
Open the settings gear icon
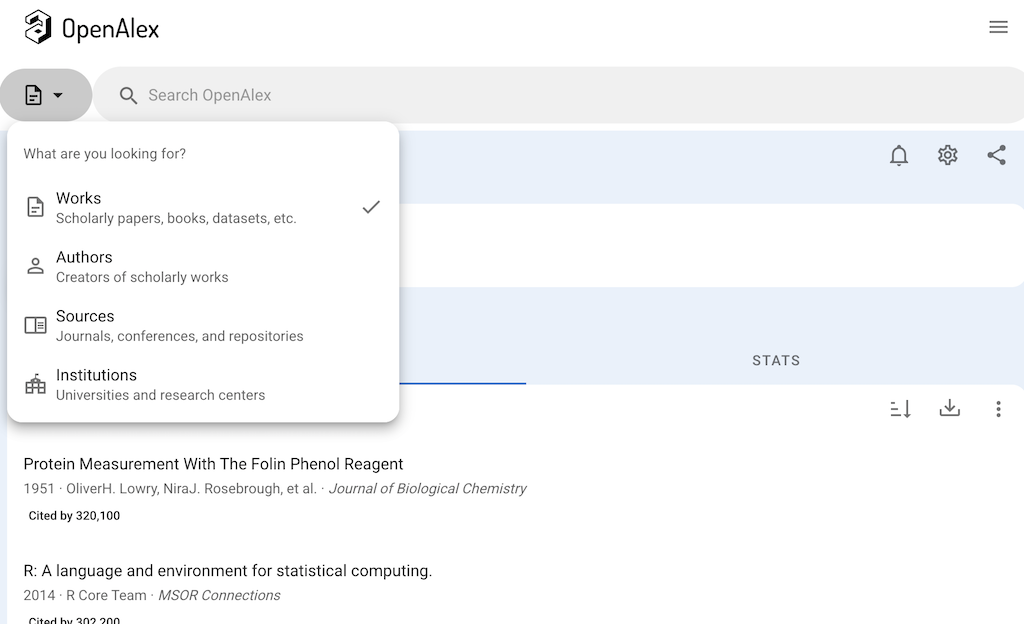(x=948, y=155)
